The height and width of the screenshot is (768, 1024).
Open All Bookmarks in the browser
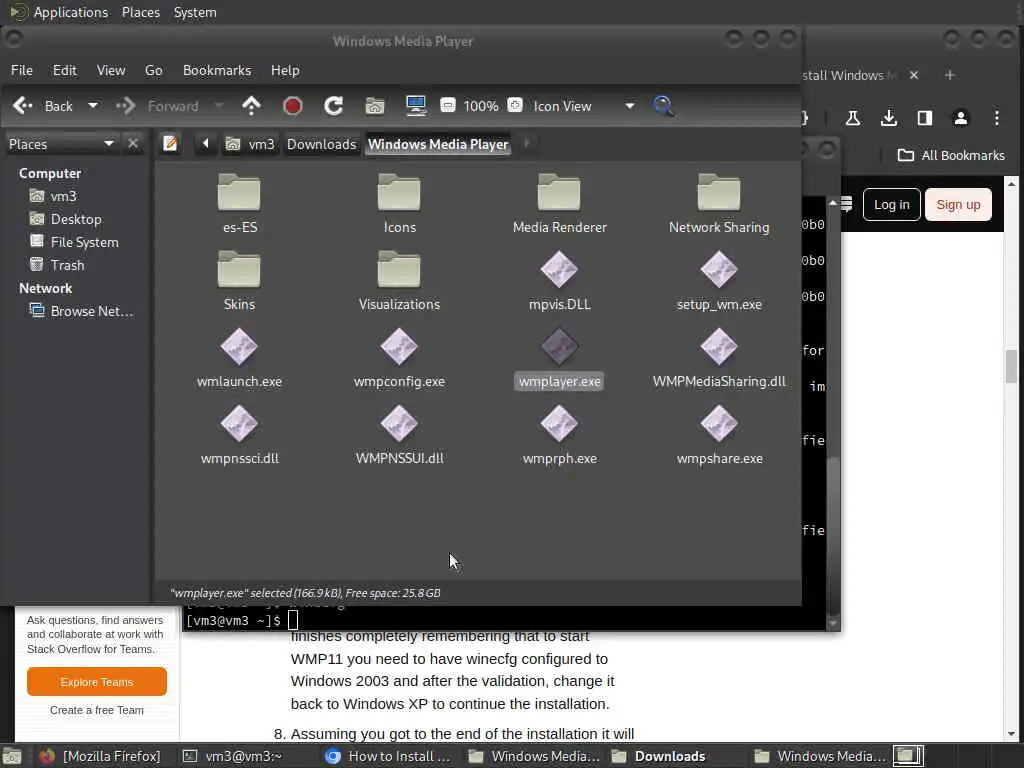[951, 155]
